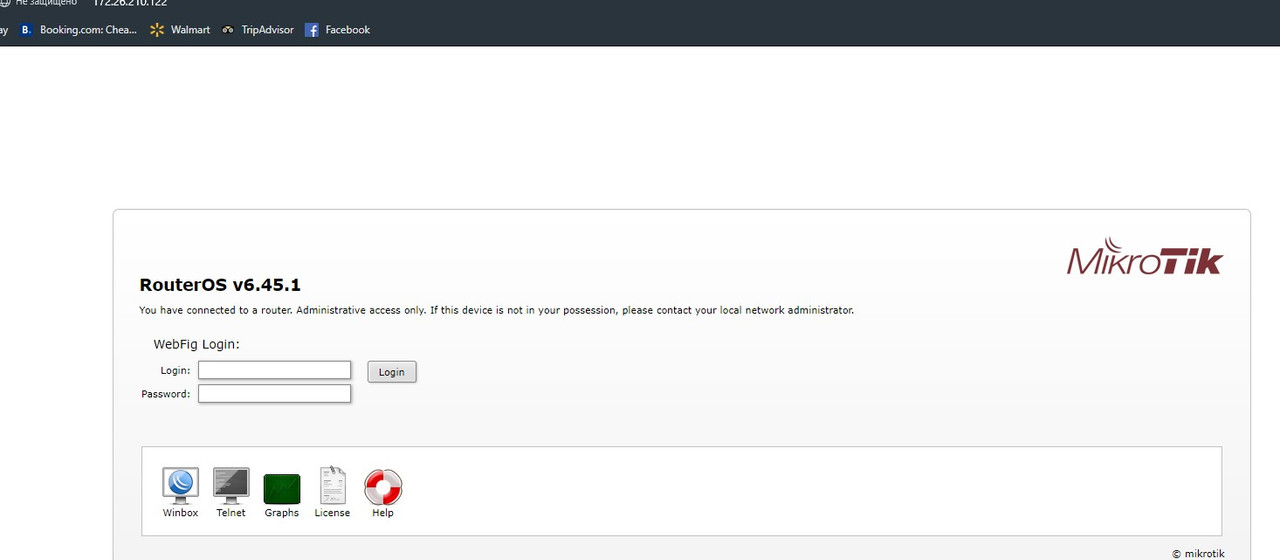1280x560 pixels.
Task: Click the WebFig Login label
Action: pyautogui.click(x=196, y=344)
